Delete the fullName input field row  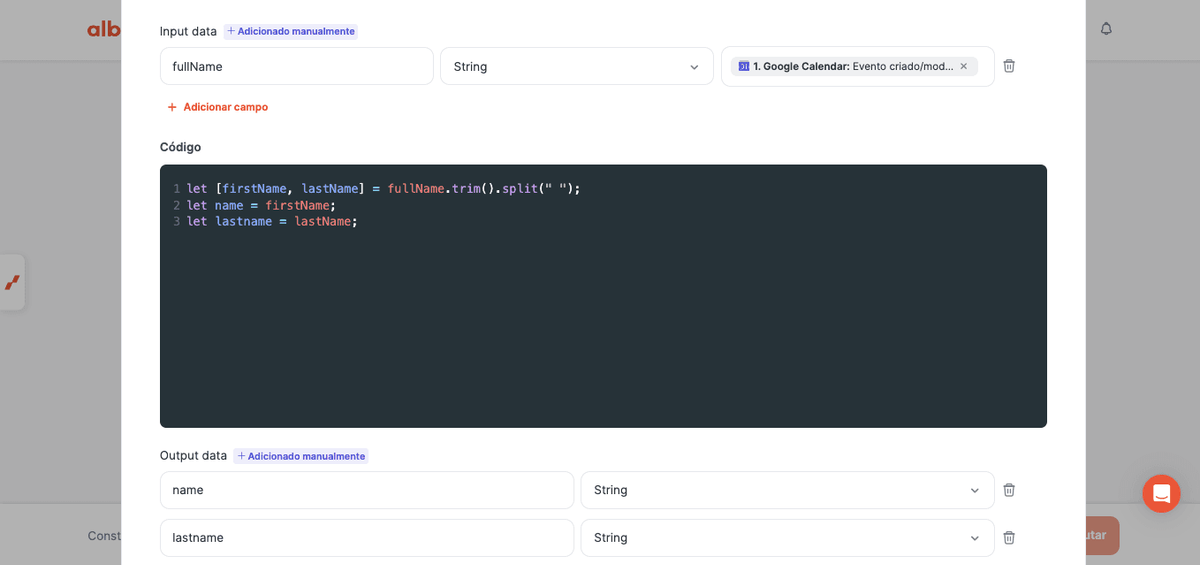click(1009, 66)
